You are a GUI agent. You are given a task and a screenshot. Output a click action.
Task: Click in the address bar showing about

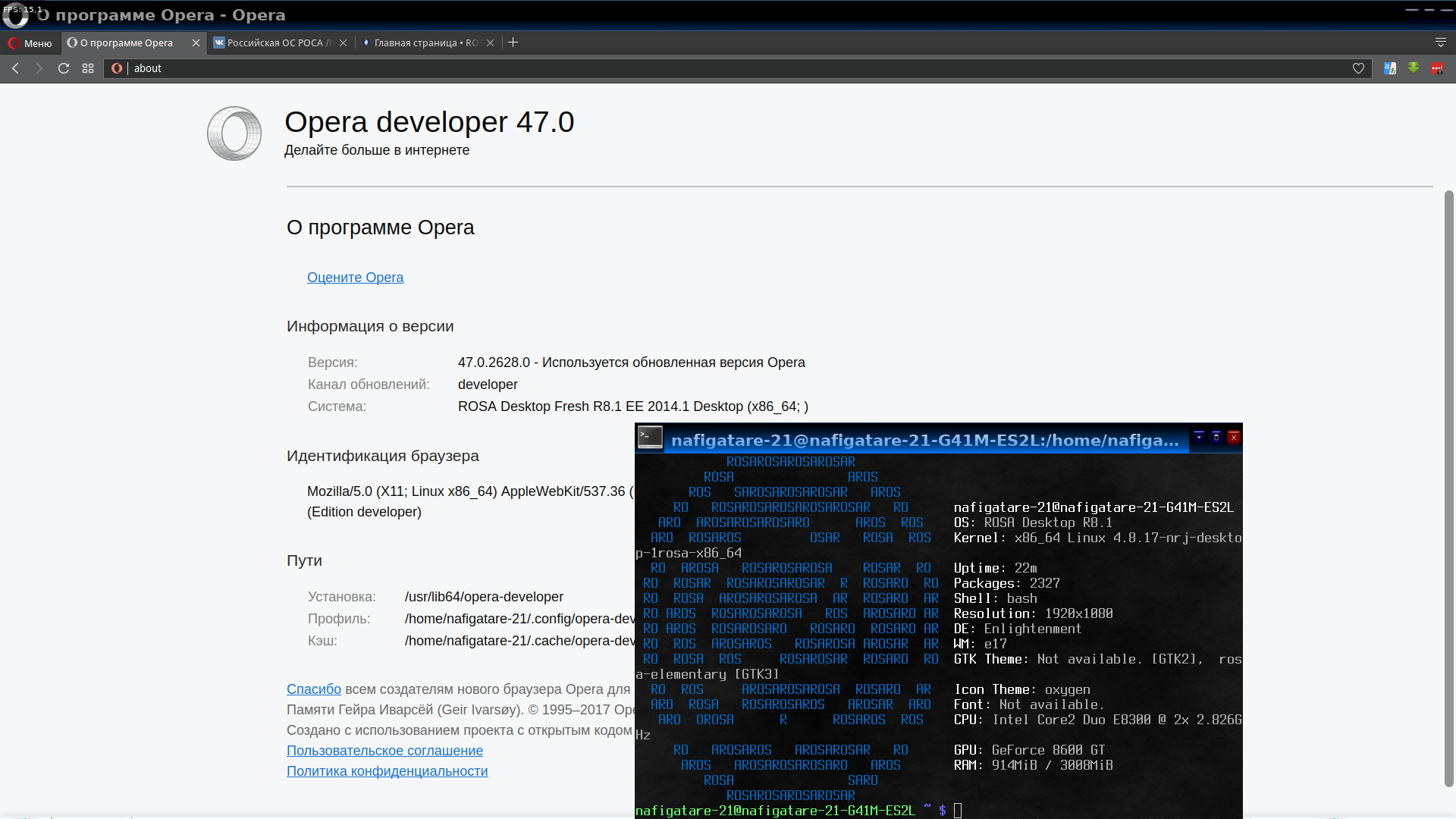682,68
